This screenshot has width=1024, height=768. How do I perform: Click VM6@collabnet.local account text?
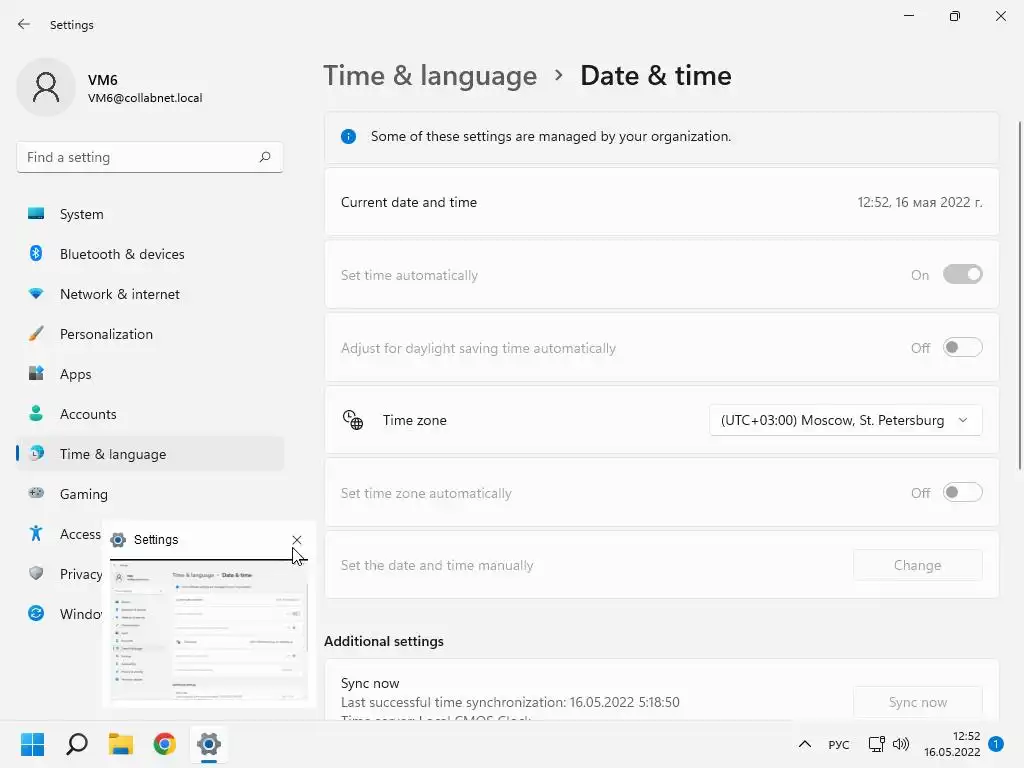pos(145,98)
